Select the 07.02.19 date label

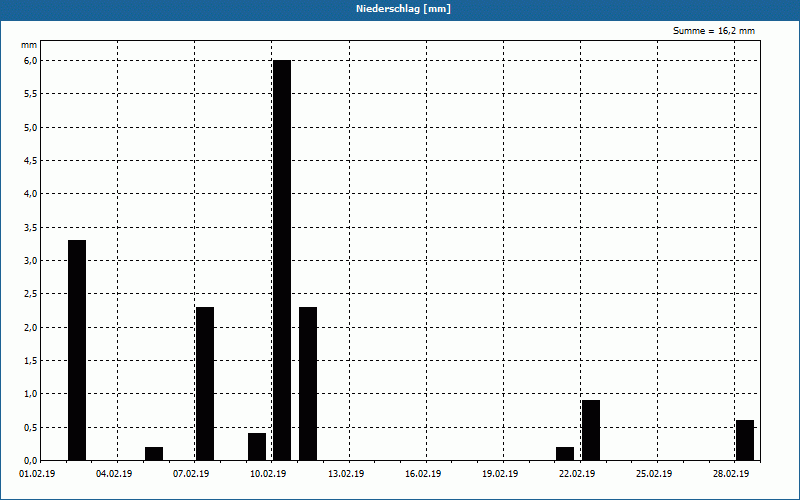coord(191,474)
